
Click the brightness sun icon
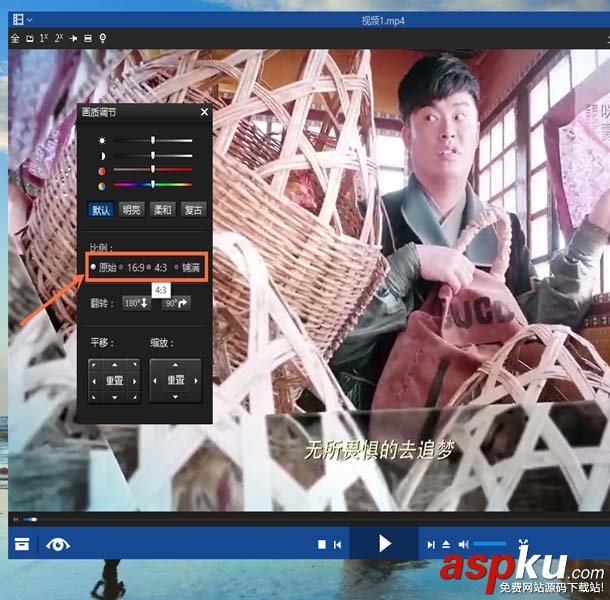[x=102, y=140]
